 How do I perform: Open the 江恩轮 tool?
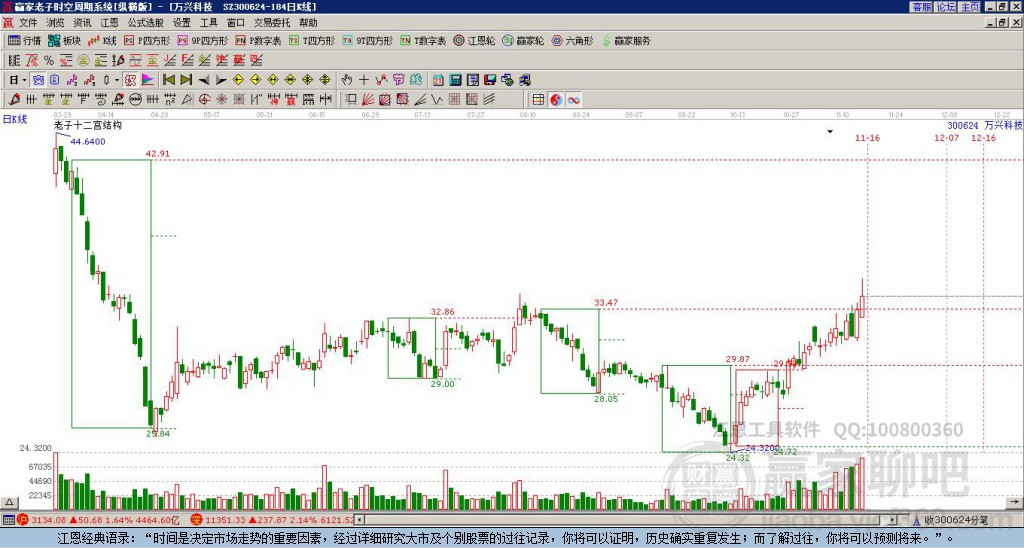(x=474, y=40)
